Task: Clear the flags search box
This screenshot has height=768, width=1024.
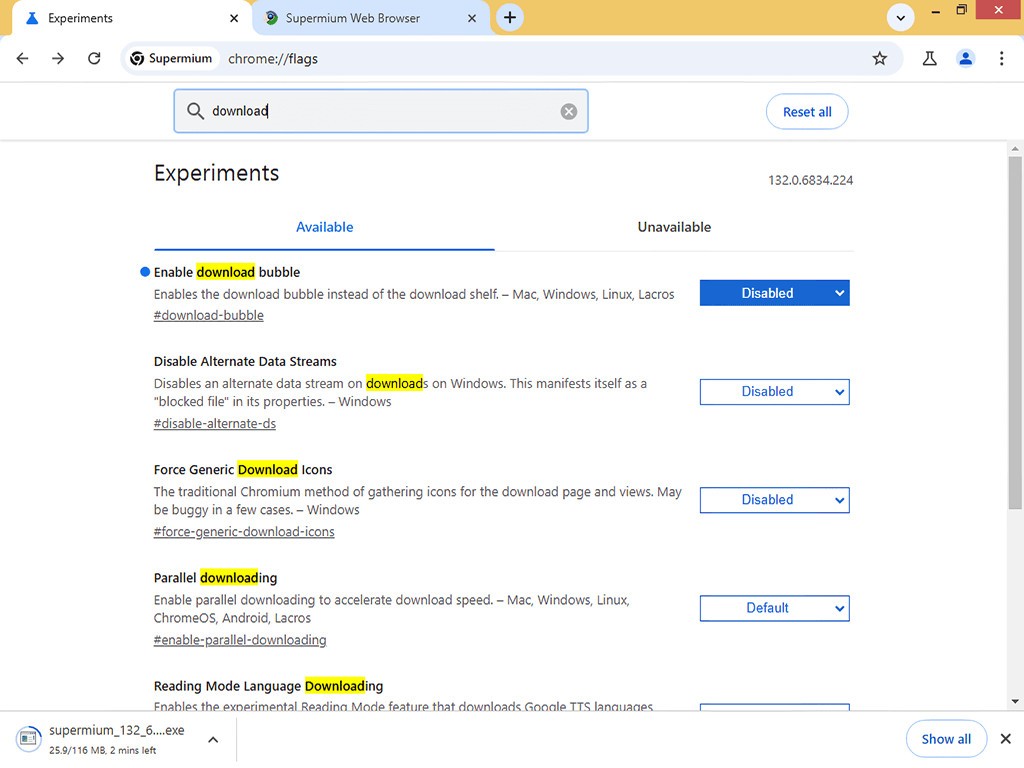Action: click(569, 112)
